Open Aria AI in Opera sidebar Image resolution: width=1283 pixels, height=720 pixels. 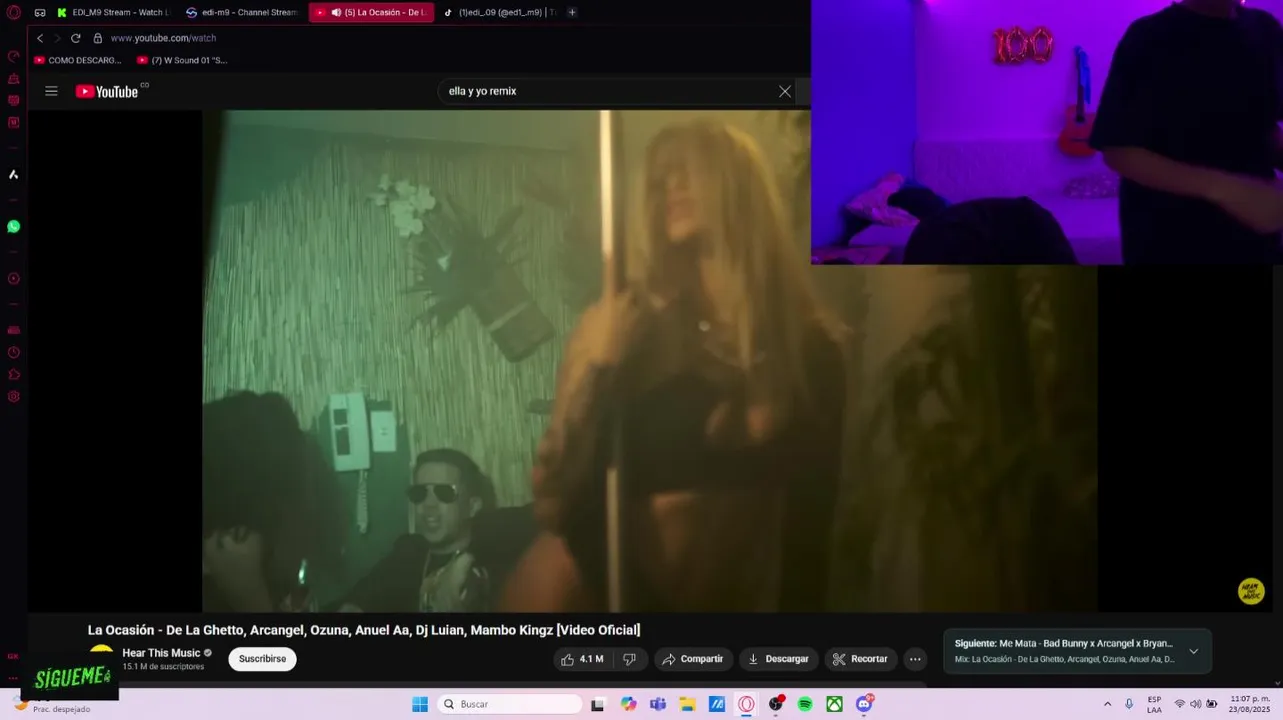[x=13, y=174]
